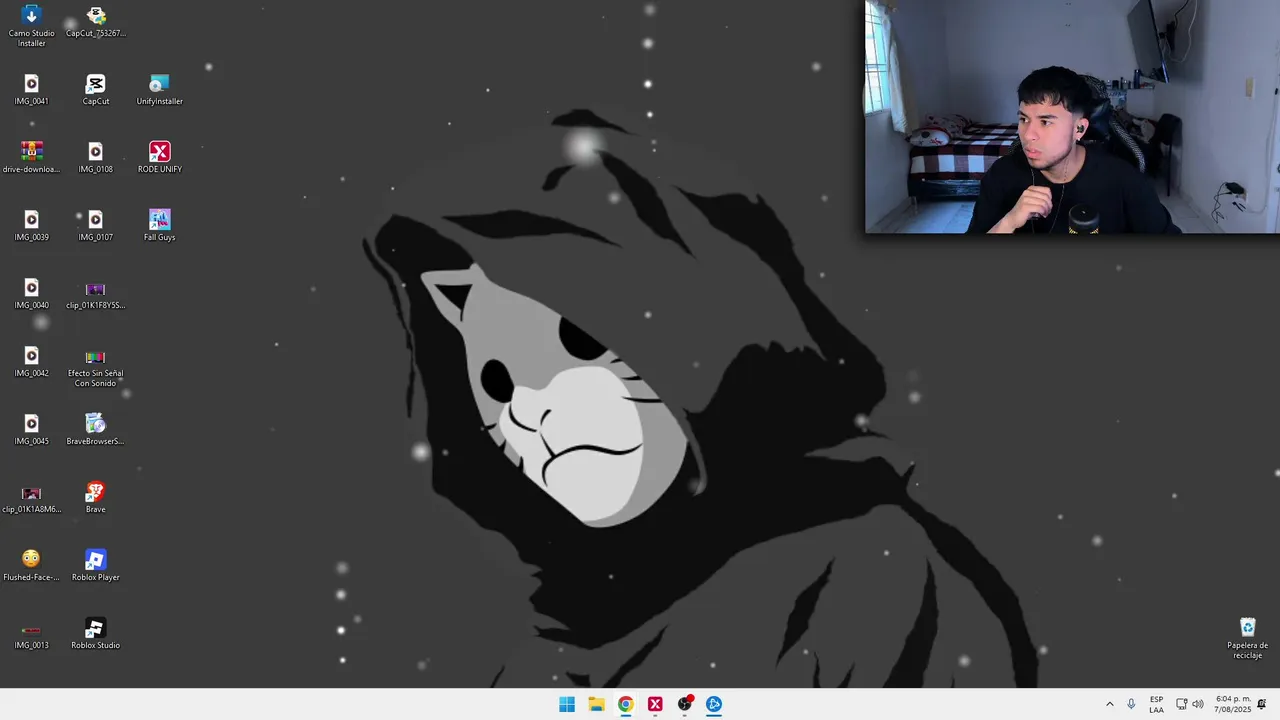The image size is (1280, 720).
Task: Switch to Google Chrome in the taskbar
Action: pos(626,704)
